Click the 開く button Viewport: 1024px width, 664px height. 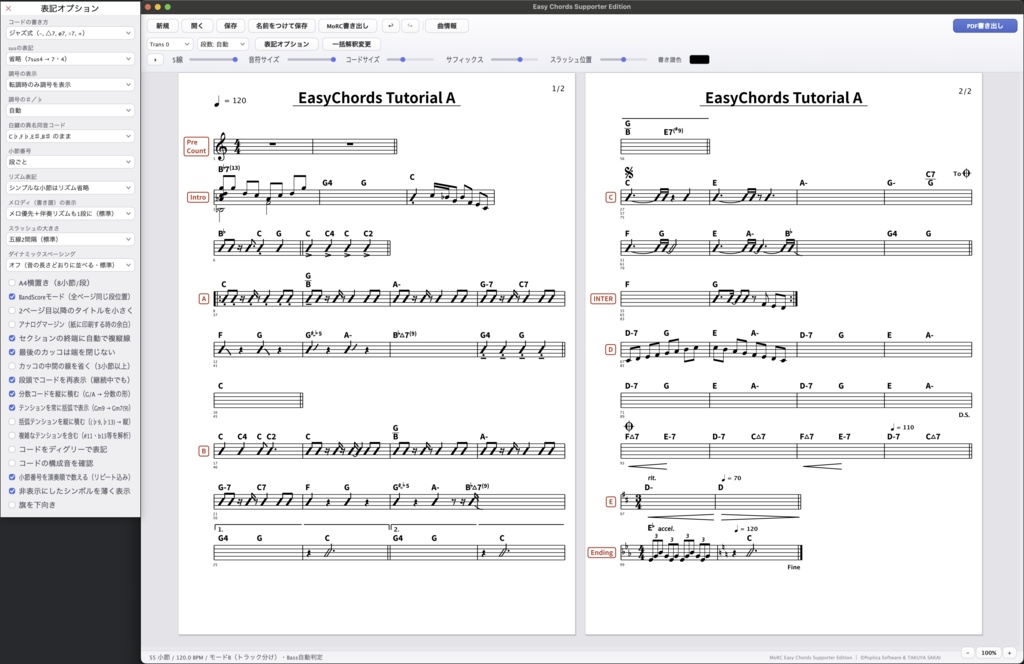click(x=197, y=26)
